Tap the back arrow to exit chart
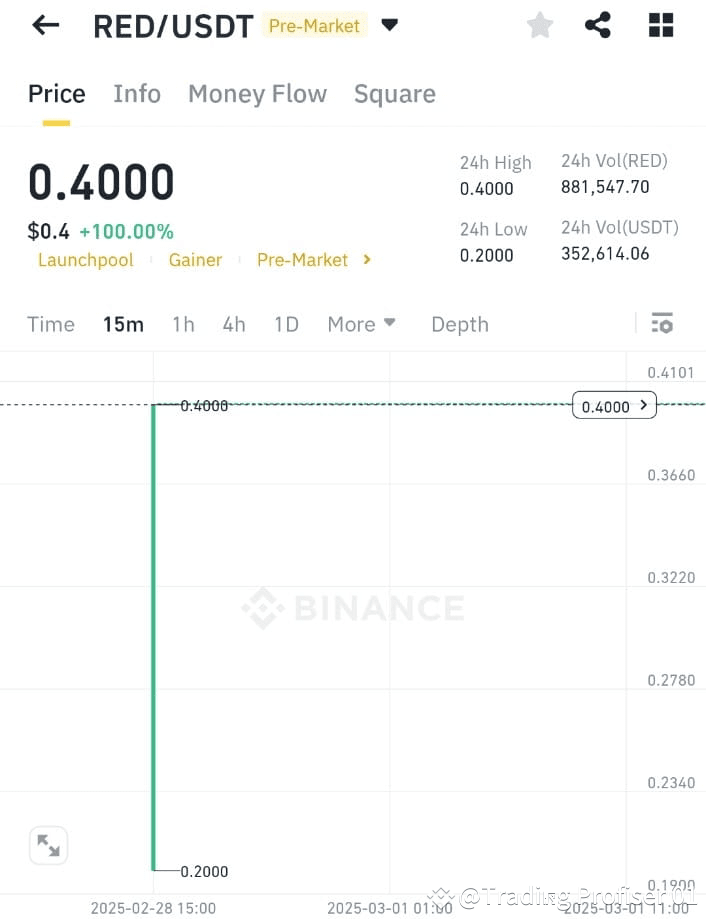This screenshot has width=706, height=919. pyautogui.click(x=45, y=25)
